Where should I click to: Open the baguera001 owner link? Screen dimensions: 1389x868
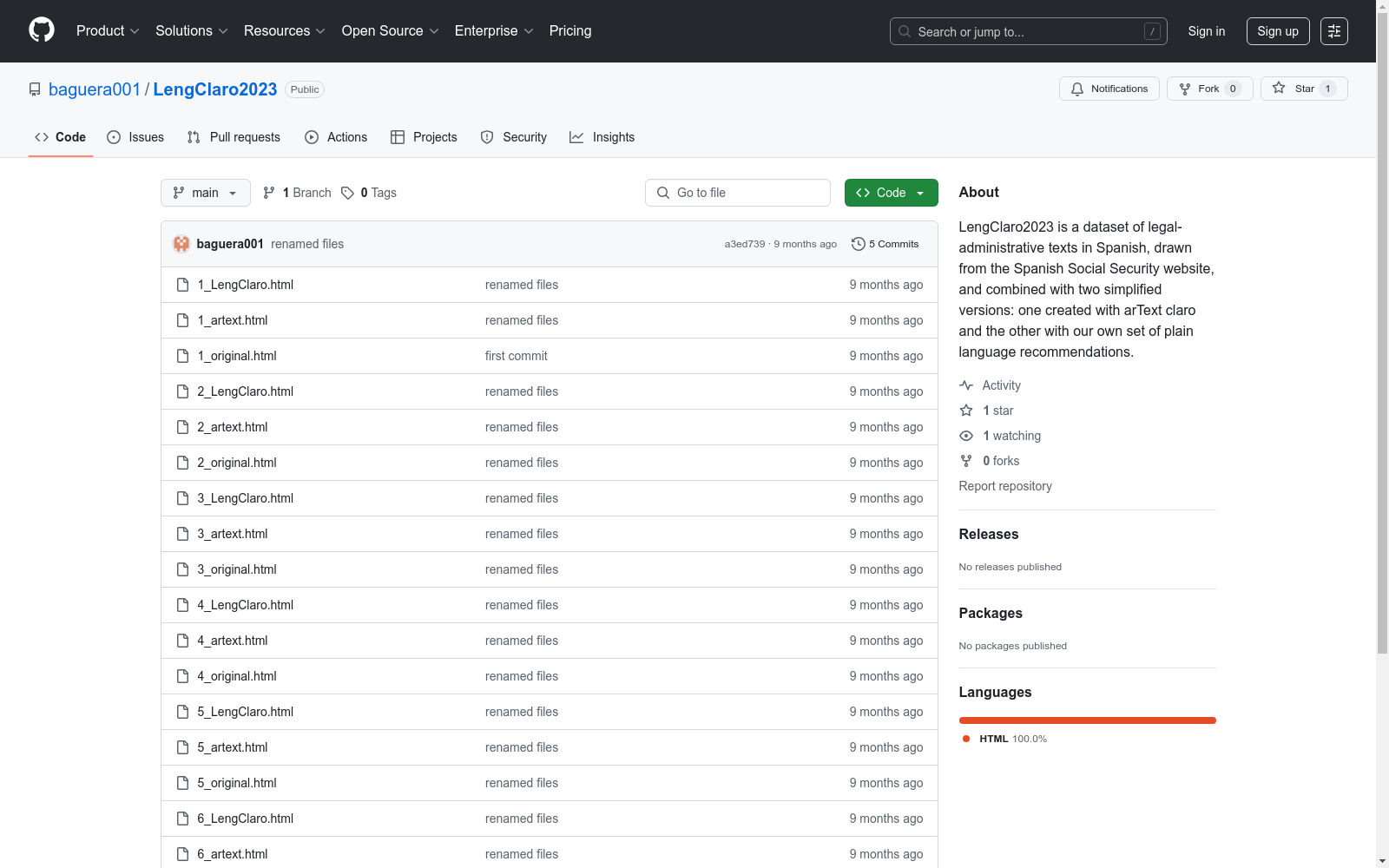pos(95,89)
